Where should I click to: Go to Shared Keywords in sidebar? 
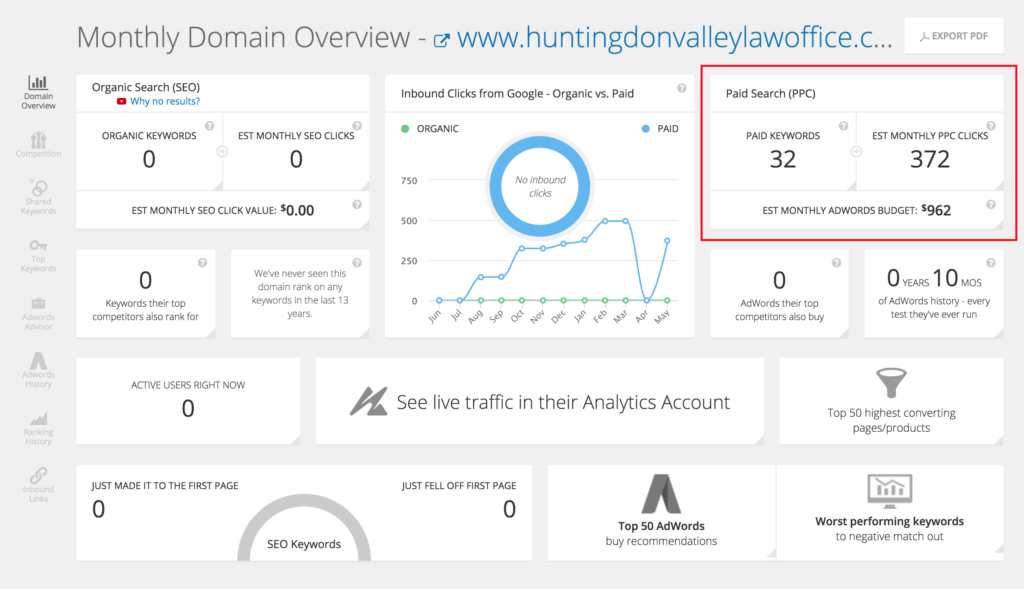(x=38, y=196)
